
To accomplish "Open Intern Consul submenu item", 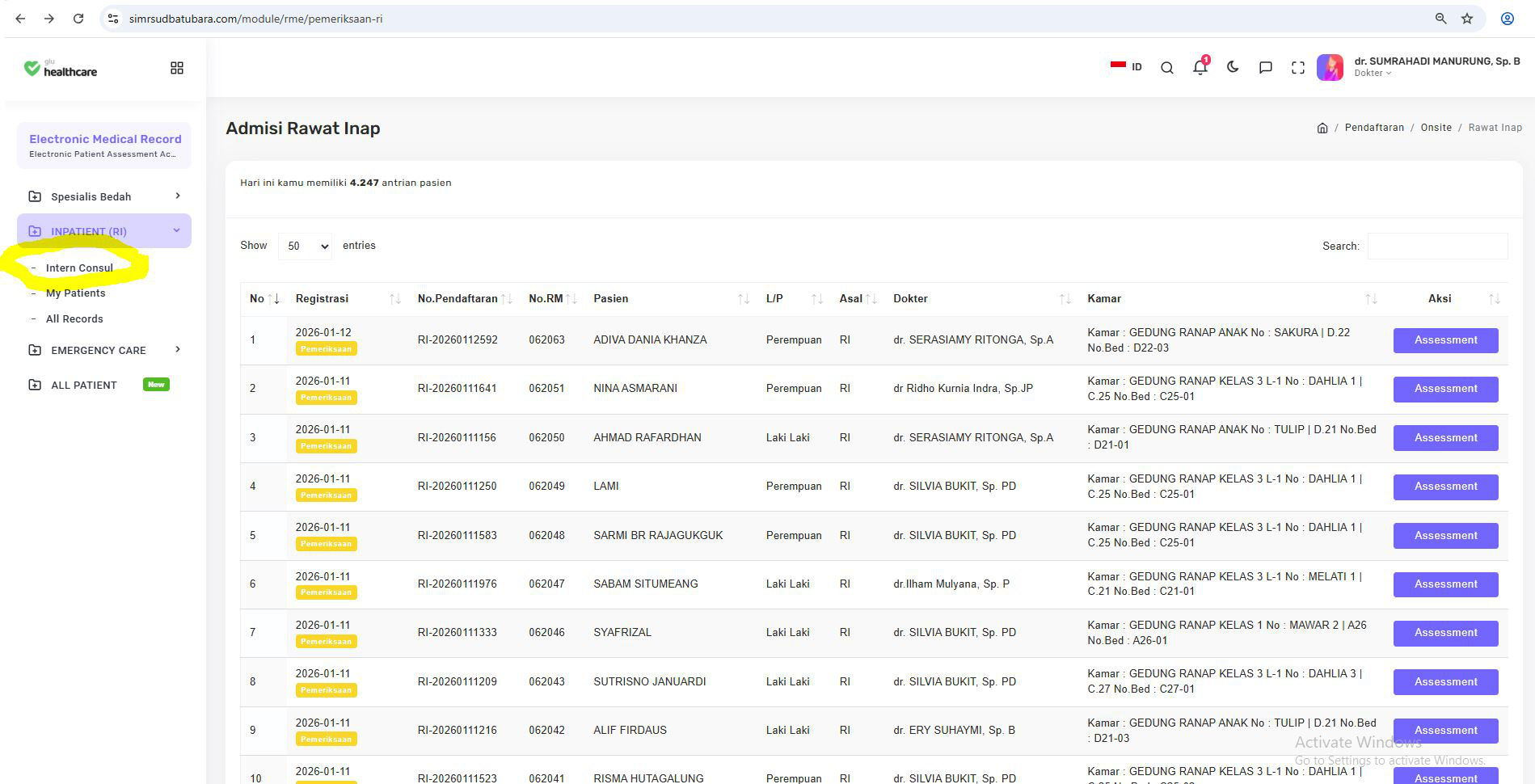I will pyautogui.click(x=79, y=268).
